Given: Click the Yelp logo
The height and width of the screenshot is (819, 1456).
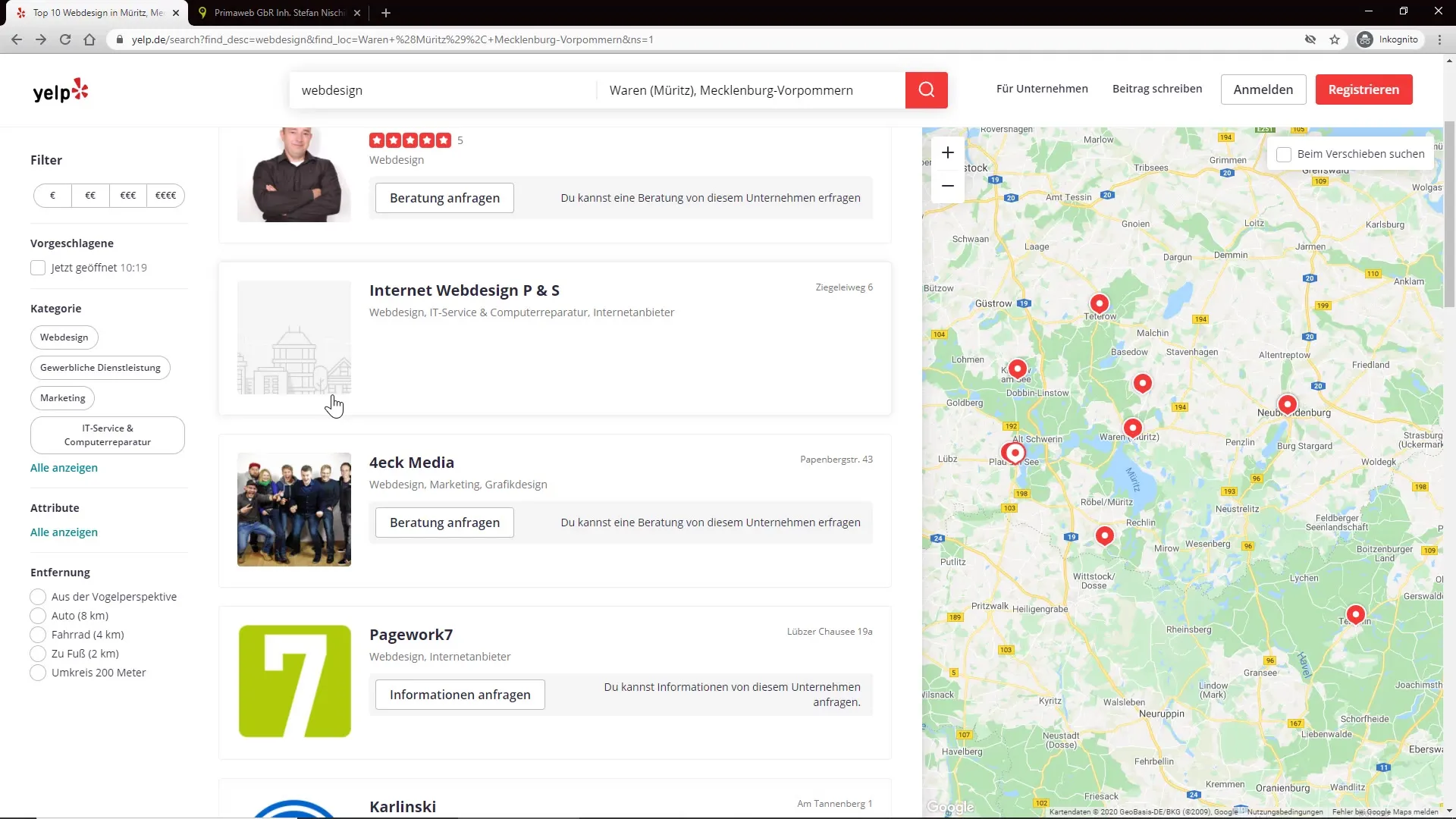Looking at the screenshot, I should pyautogui.click(x=61, y=91).
